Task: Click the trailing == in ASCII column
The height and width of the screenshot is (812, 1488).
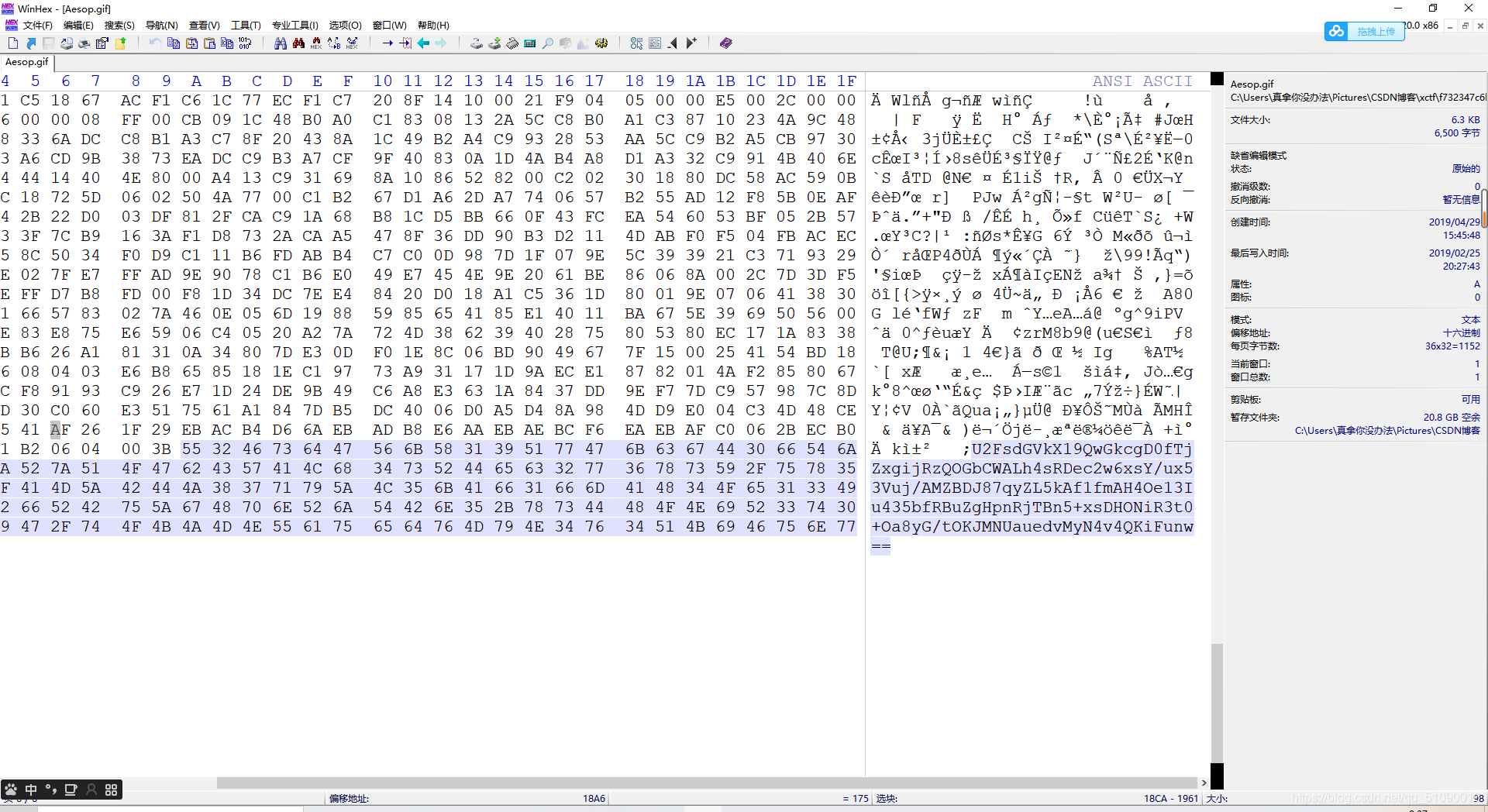Action: click(881, 546)
